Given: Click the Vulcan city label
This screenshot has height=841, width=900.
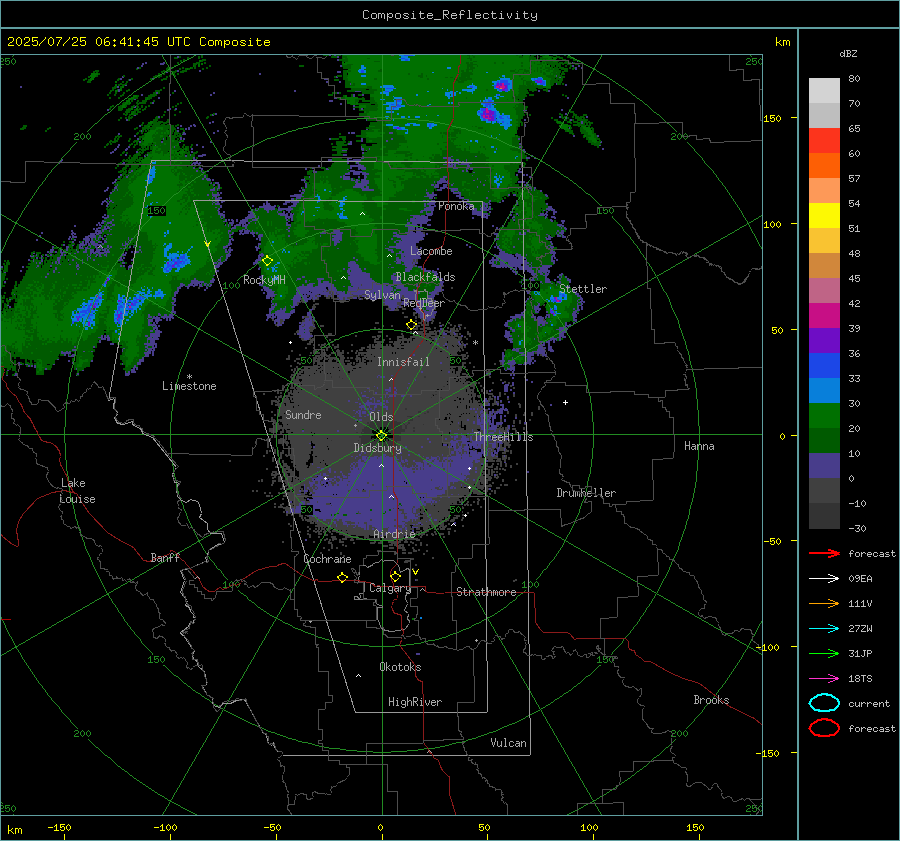Looking at the screenshot, I should tap(508, 743).
